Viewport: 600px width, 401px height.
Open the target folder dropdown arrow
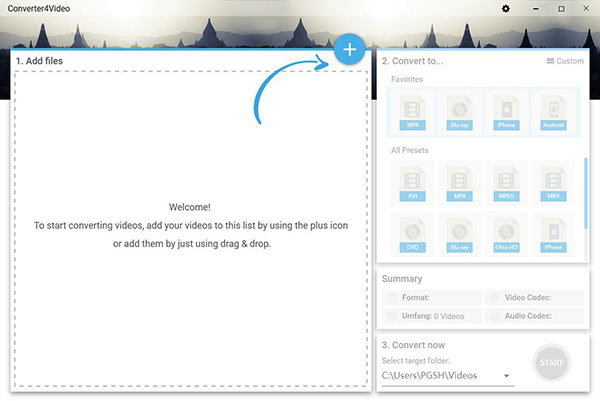[506, 376]
